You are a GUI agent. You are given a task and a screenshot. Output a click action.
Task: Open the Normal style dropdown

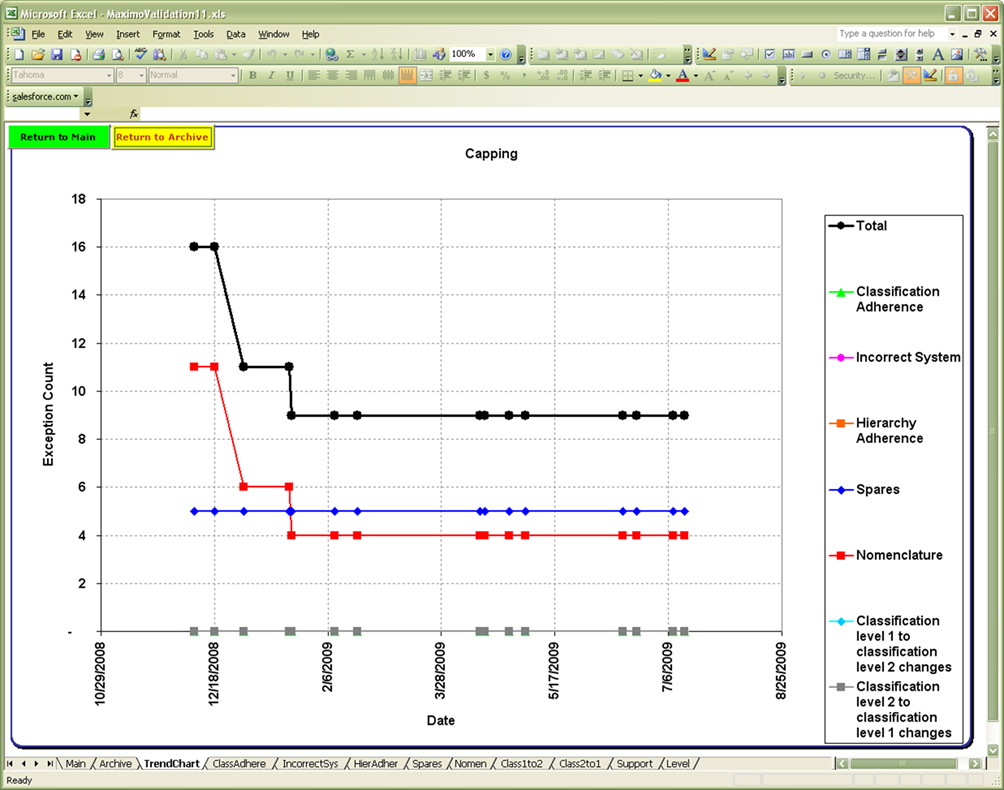[x=233, y=76]
